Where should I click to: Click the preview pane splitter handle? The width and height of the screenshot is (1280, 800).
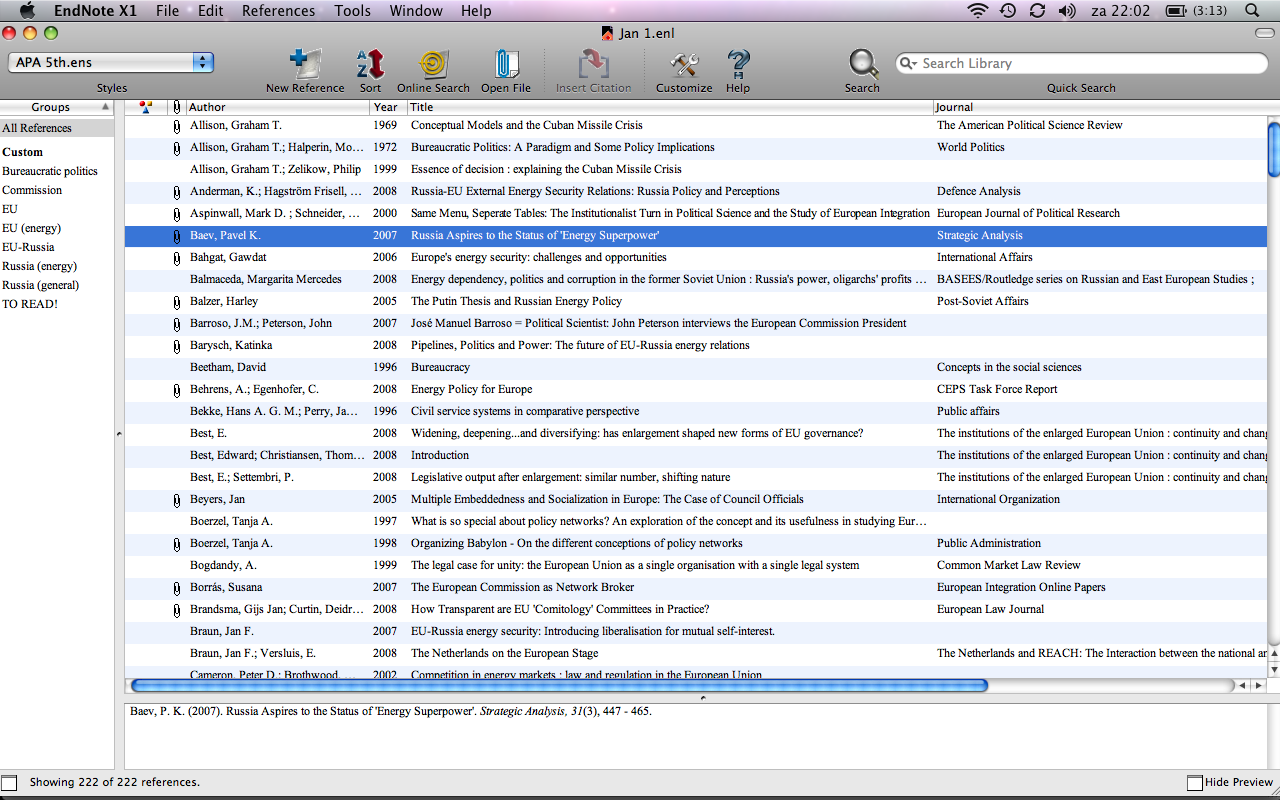pos(702,697)
